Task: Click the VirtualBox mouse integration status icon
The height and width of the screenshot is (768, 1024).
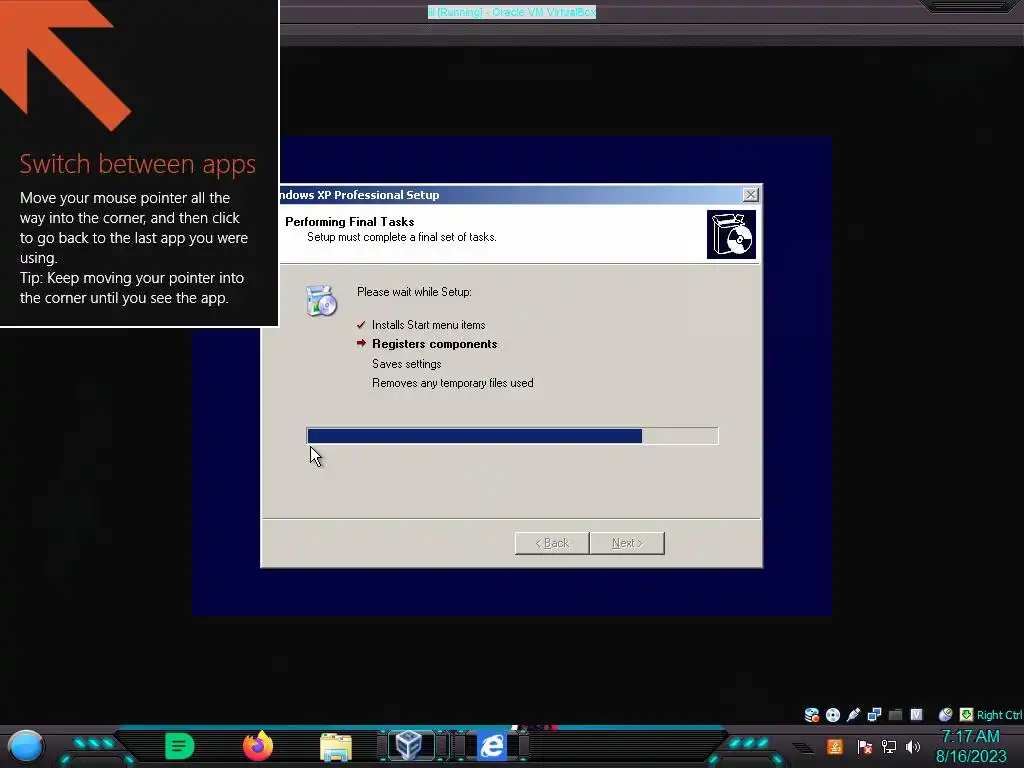Action: [945, 715]
